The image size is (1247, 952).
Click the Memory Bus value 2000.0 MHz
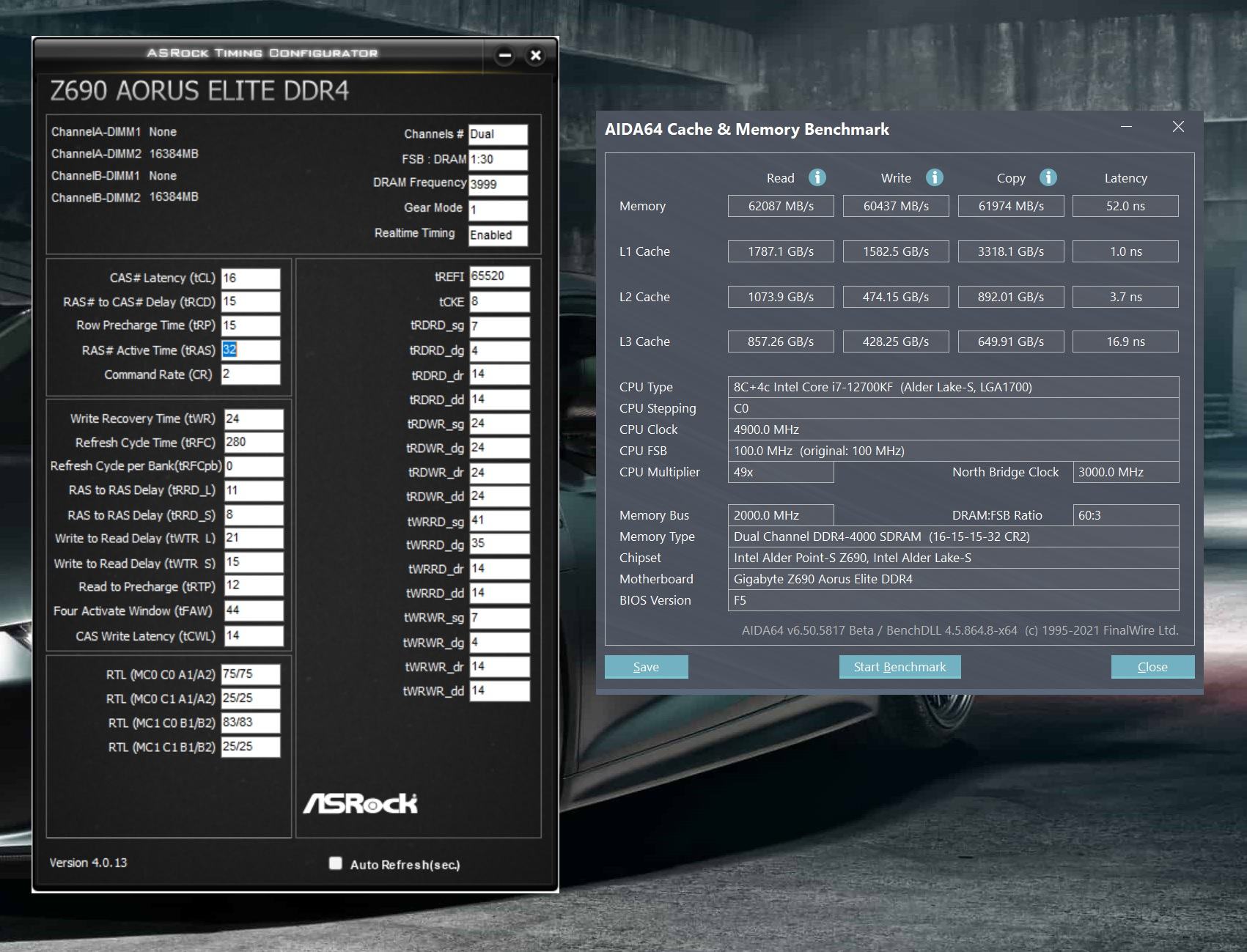coord(781,515)
